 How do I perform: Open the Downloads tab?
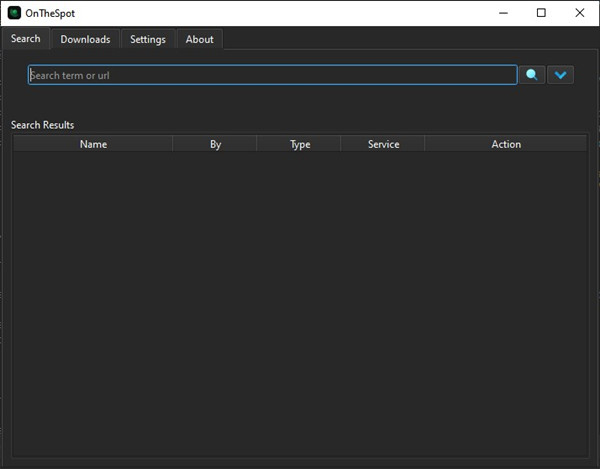point(85,39)
